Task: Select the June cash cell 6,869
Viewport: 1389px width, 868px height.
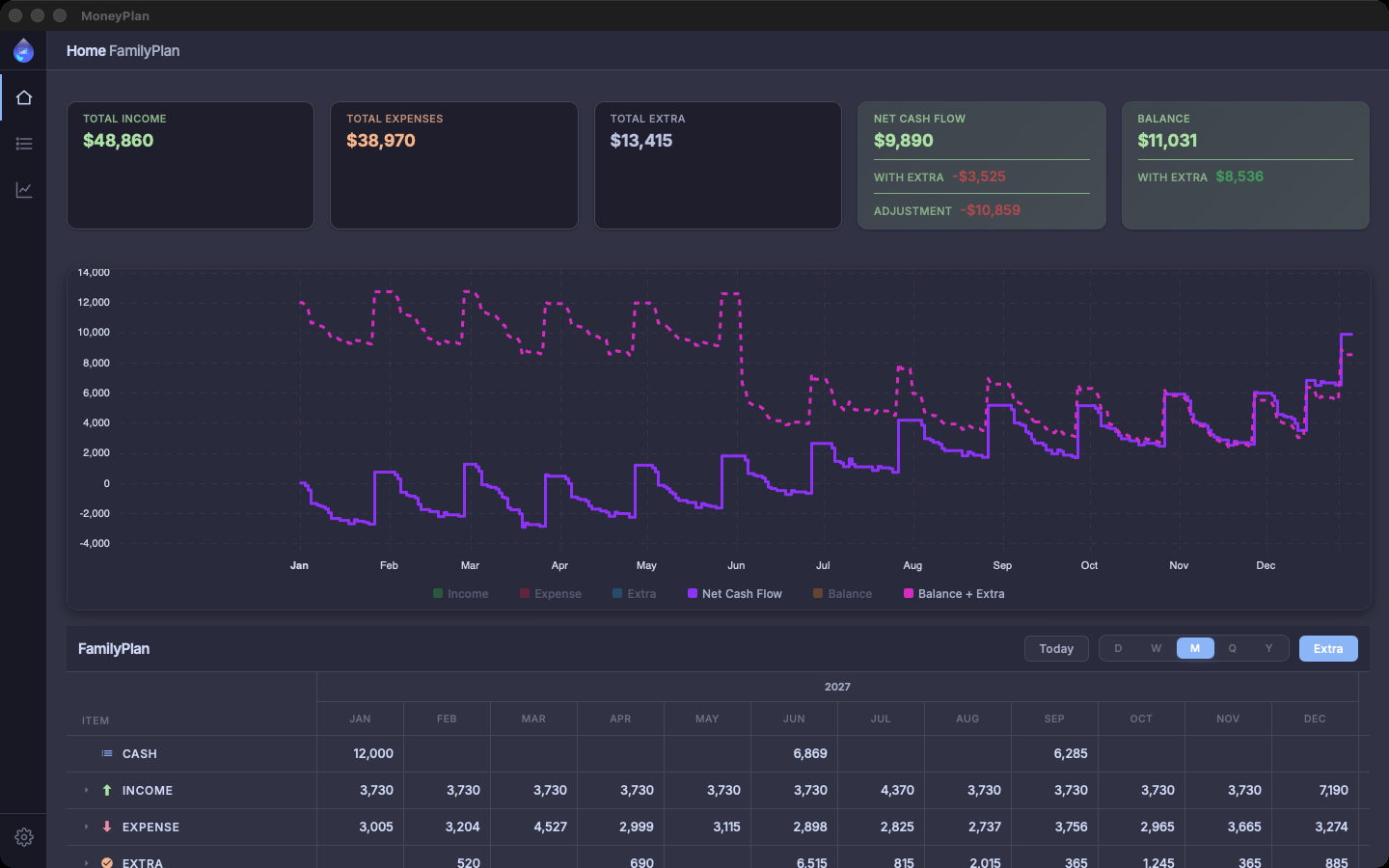Action: click(x=794, y=754)
